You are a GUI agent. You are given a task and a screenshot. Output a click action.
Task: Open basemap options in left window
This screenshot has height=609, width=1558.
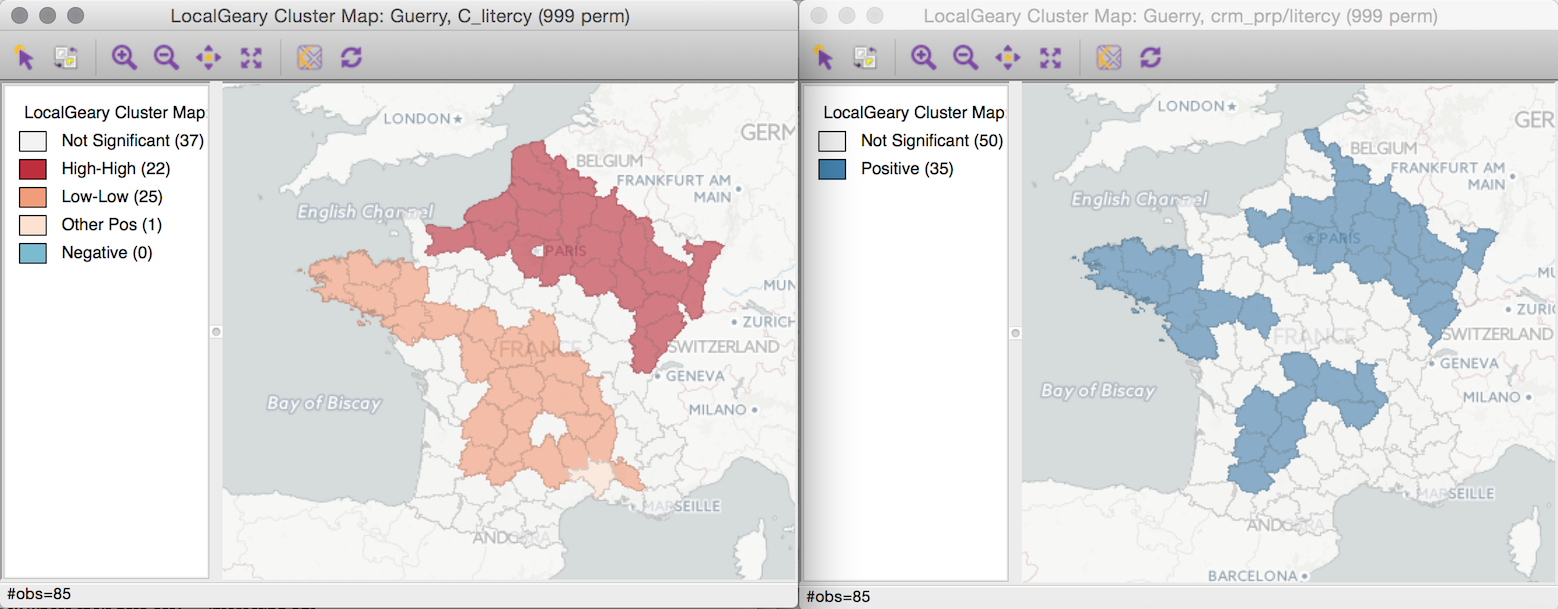309,57
